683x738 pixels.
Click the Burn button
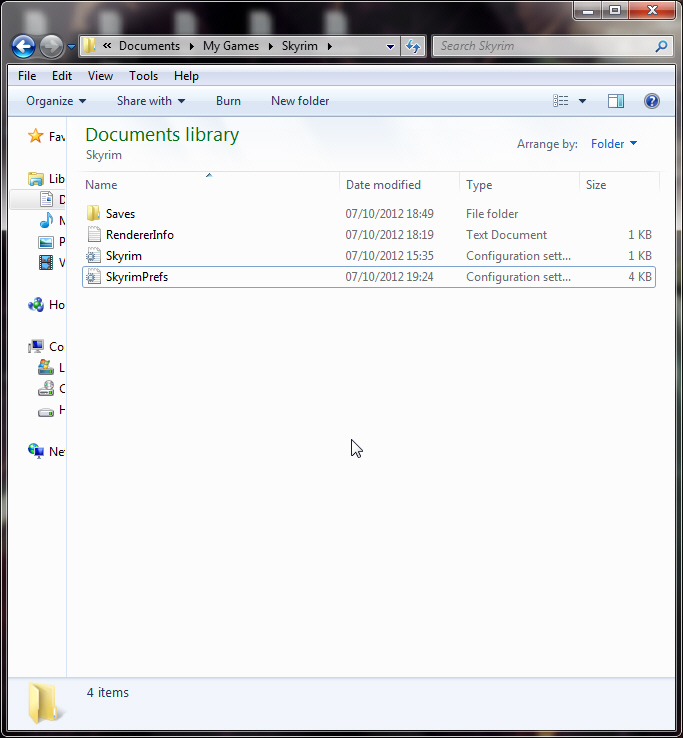pos(228,101)
